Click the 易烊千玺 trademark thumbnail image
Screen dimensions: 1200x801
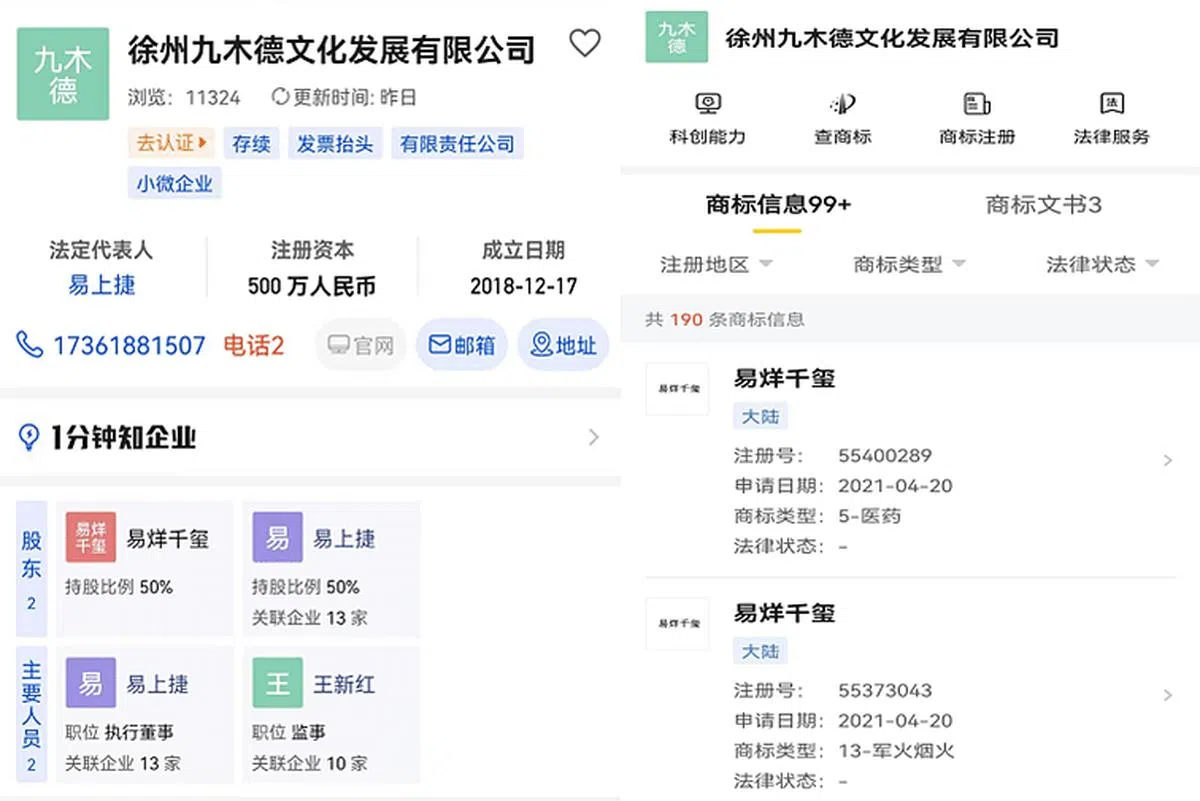[677, 389]
